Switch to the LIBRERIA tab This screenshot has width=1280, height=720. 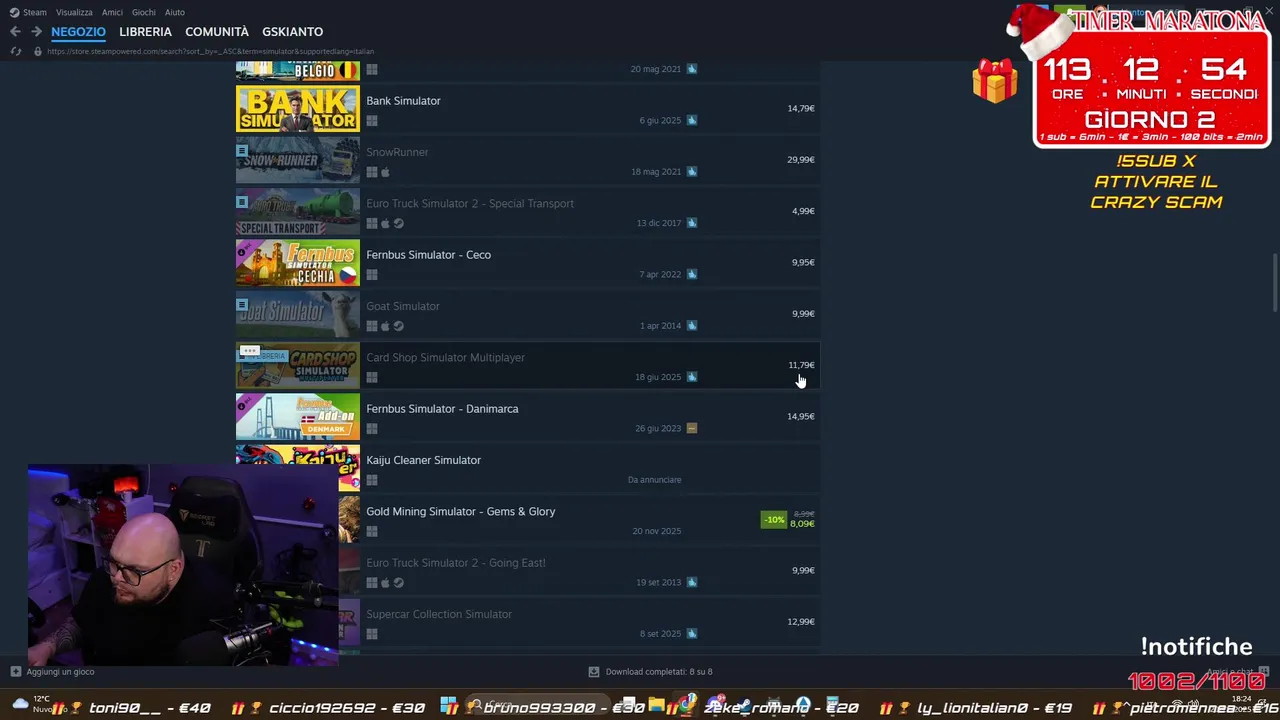pyautogui.click(x=145, y=32)
